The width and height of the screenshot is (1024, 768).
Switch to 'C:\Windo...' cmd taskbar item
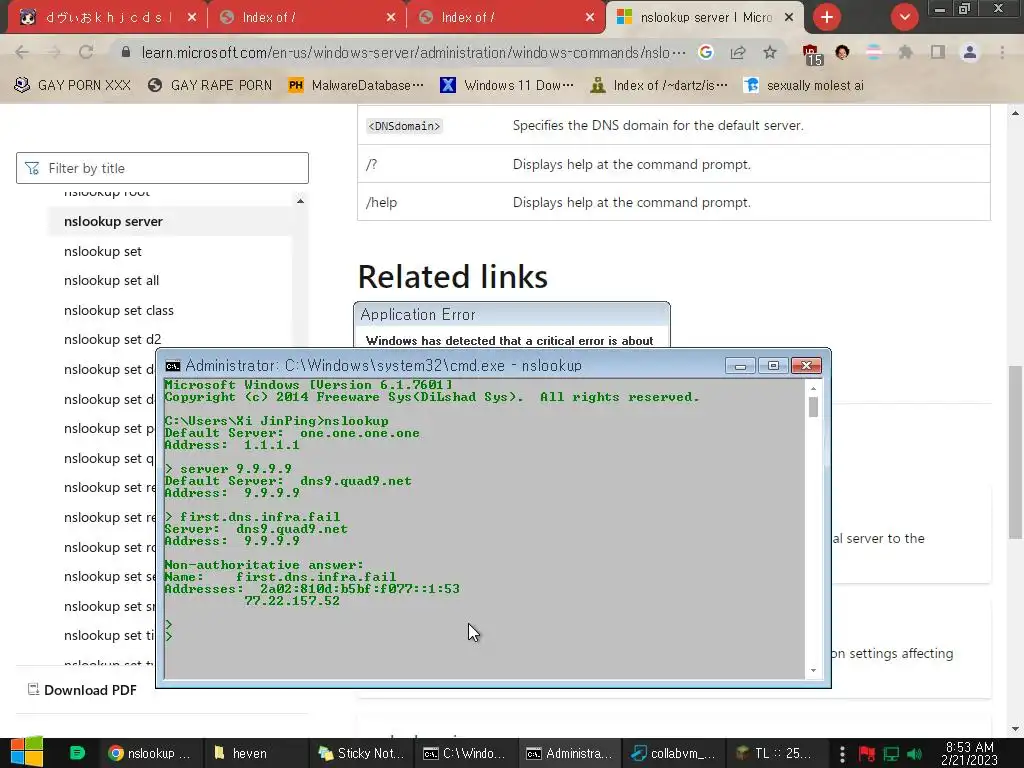pos(464,753)
